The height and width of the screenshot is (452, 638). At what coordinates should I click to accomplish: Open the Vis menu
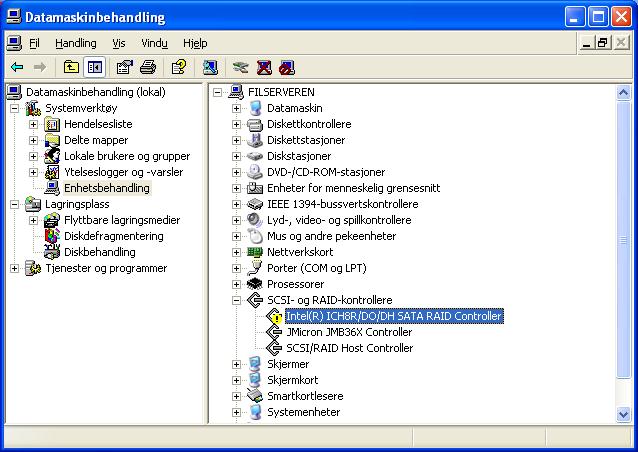click(x=119, y=43)
